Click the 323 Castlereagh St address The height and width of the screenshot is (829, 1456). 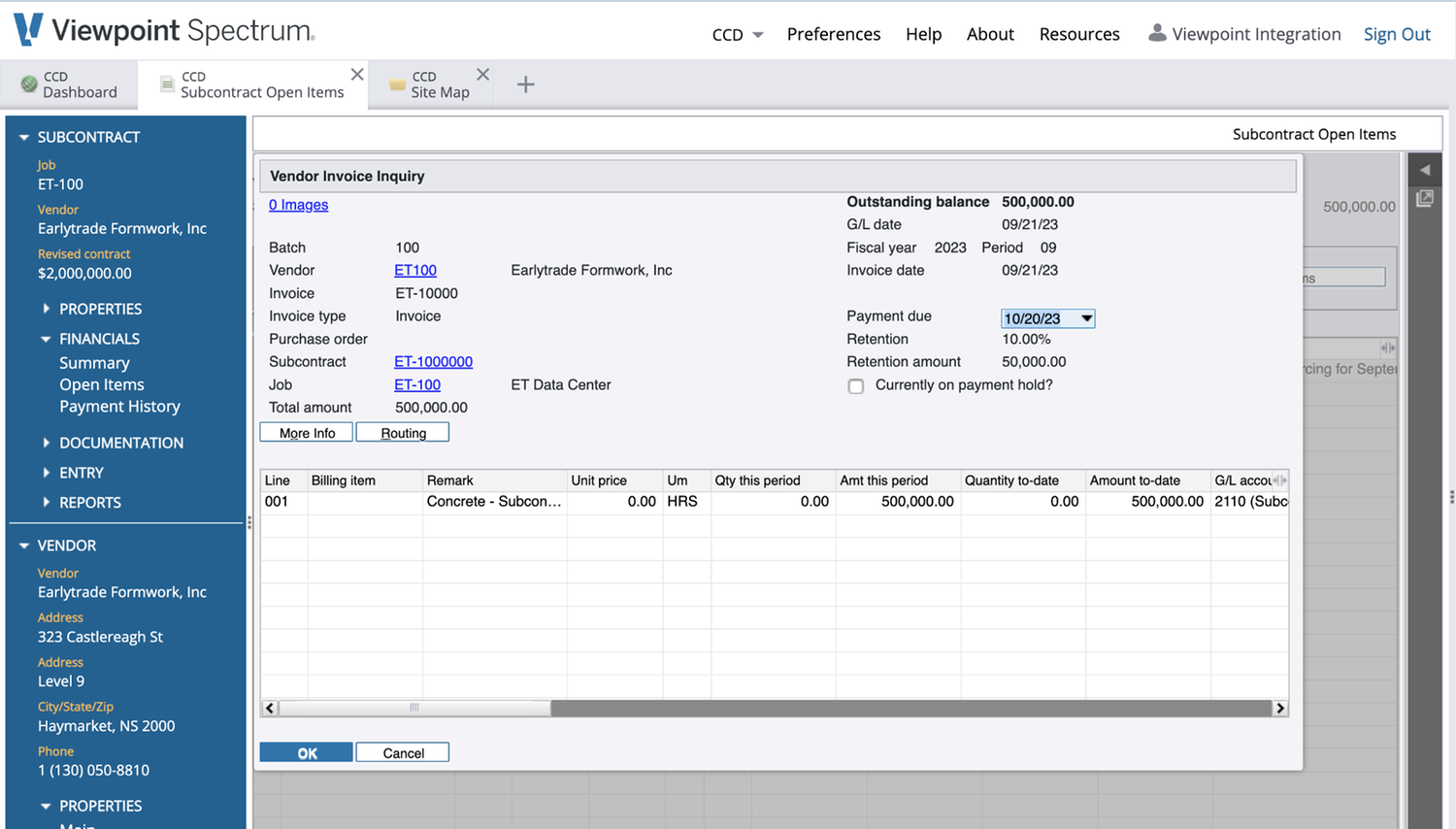pos(100,637)
